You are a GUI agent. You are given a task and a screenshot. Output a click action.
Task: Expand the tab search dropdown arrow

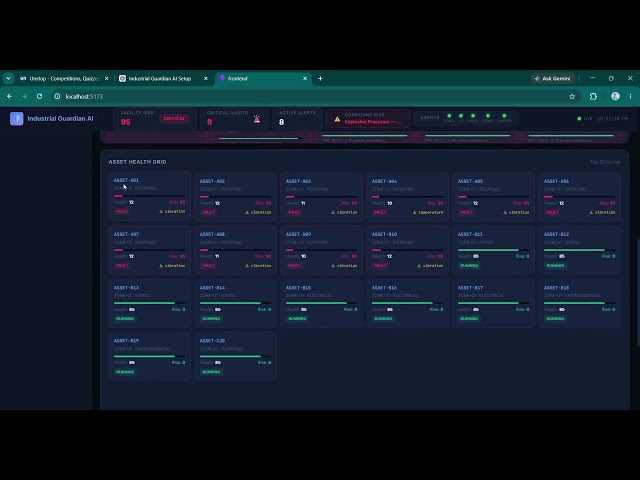pos(8,78)
